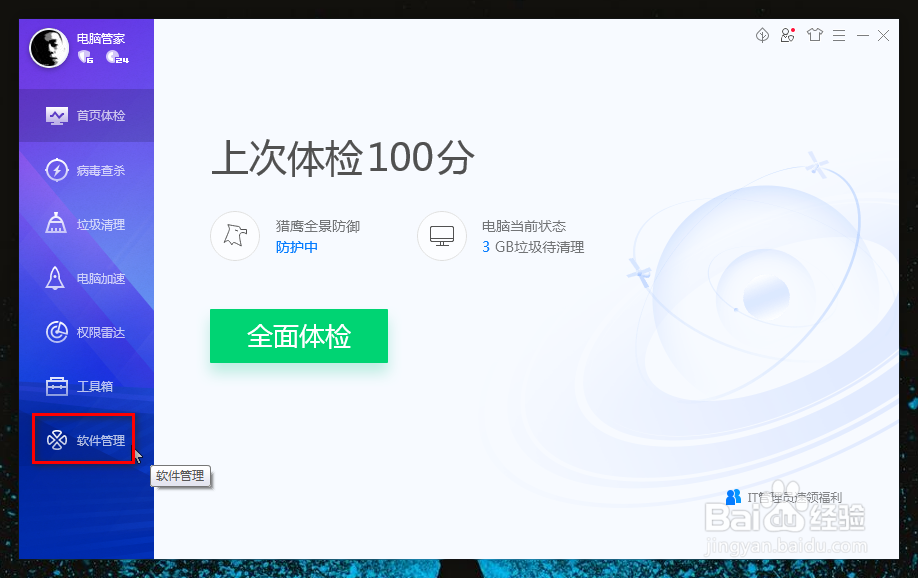Click the computer status monitor icon

pos(442,236)
